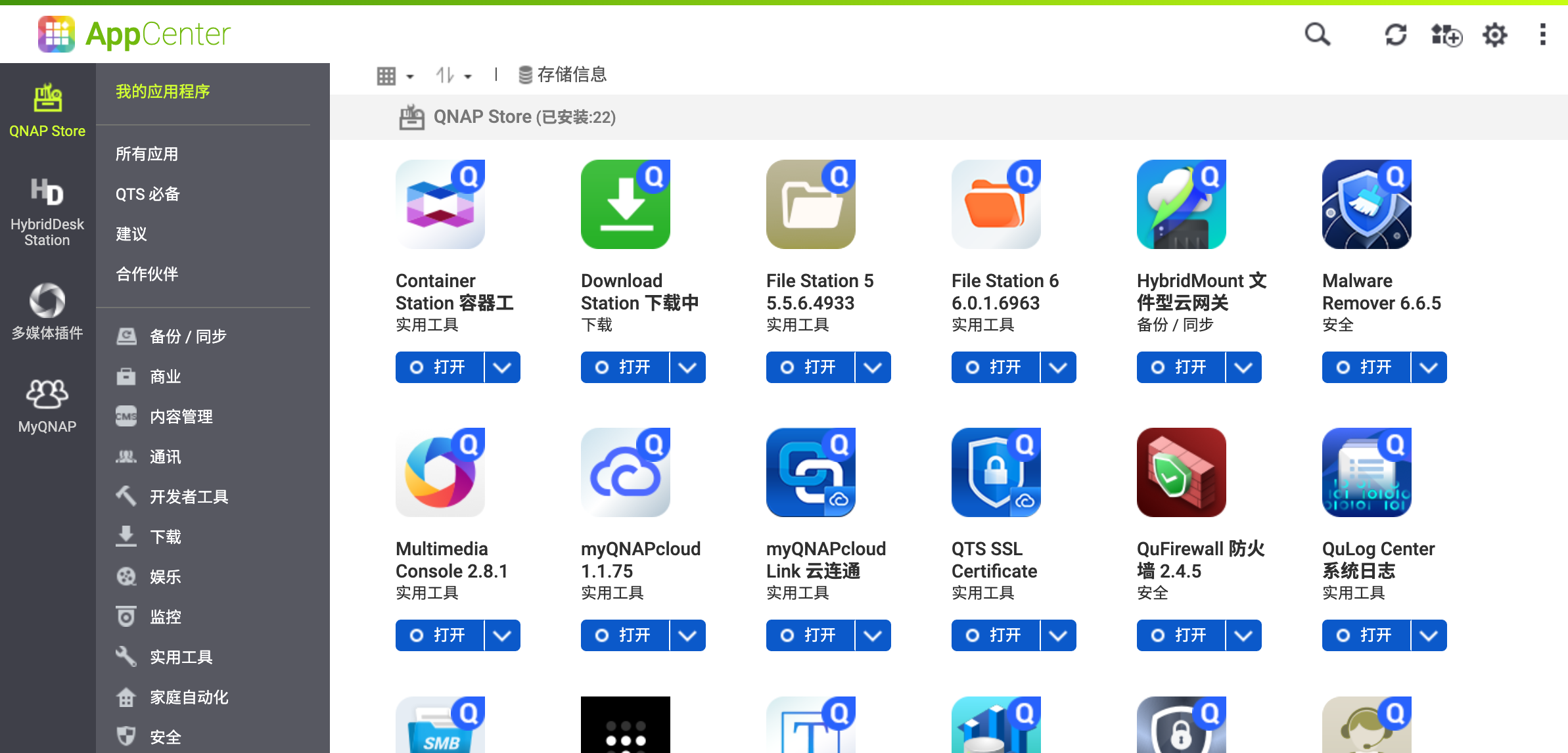The width and height of the screenshot is (1568, 753).
Task: Open App Center settings gear
Action: [1494, 34]
